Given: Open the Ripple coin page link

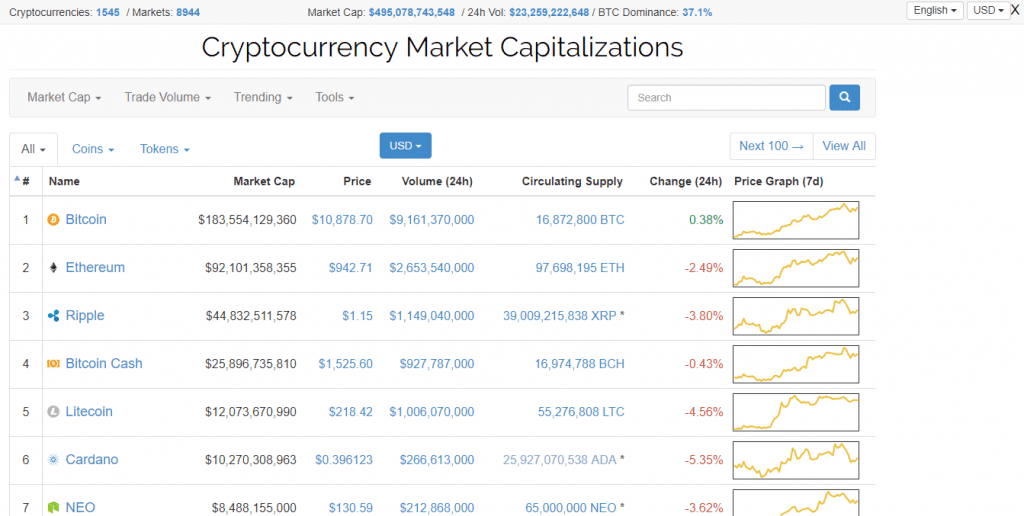Looking at the screenshot, I should 85,315.
